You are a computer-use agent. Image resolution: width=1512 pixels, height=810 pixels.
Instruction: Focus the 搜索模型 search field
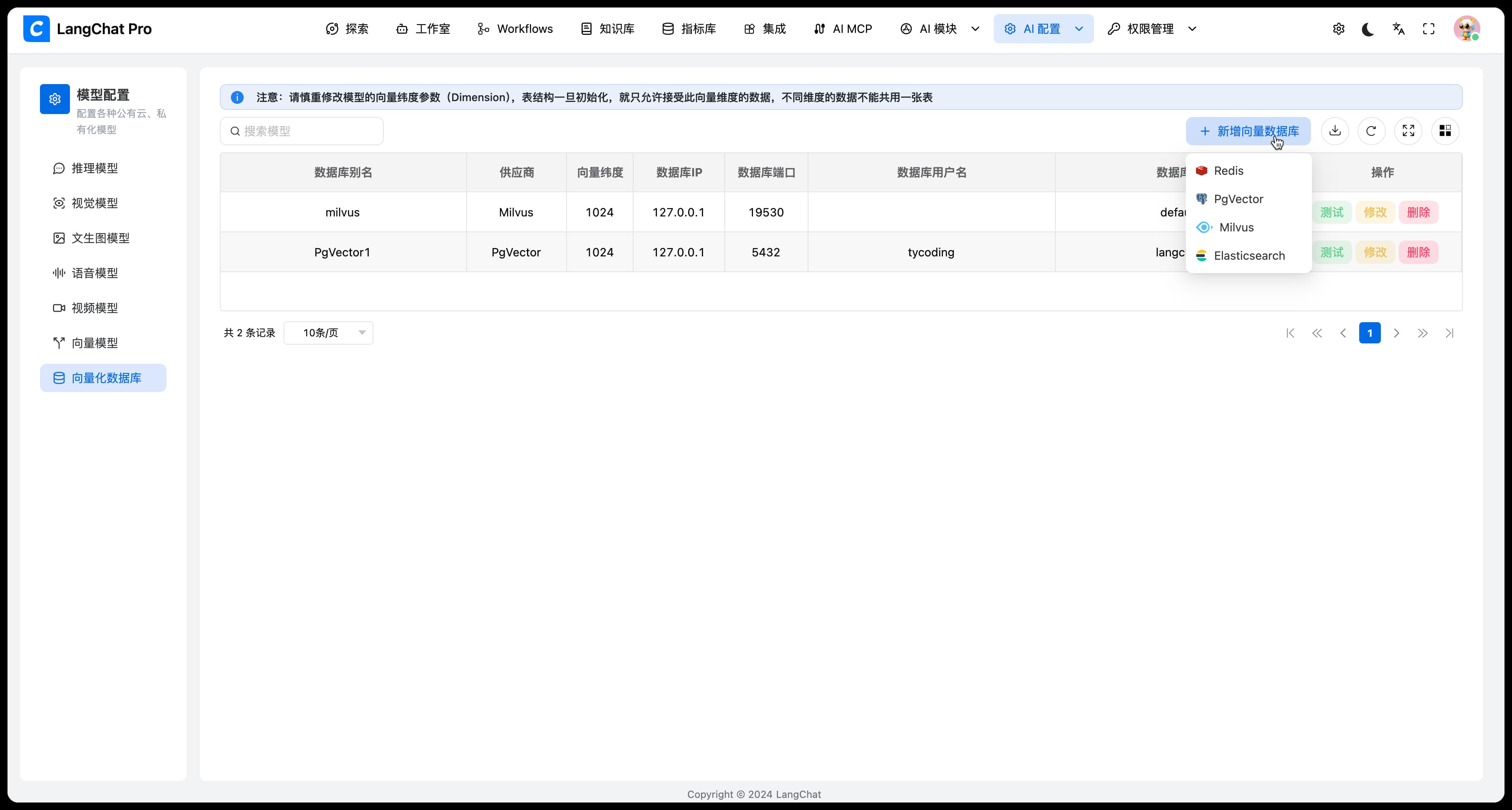[302, 131]
